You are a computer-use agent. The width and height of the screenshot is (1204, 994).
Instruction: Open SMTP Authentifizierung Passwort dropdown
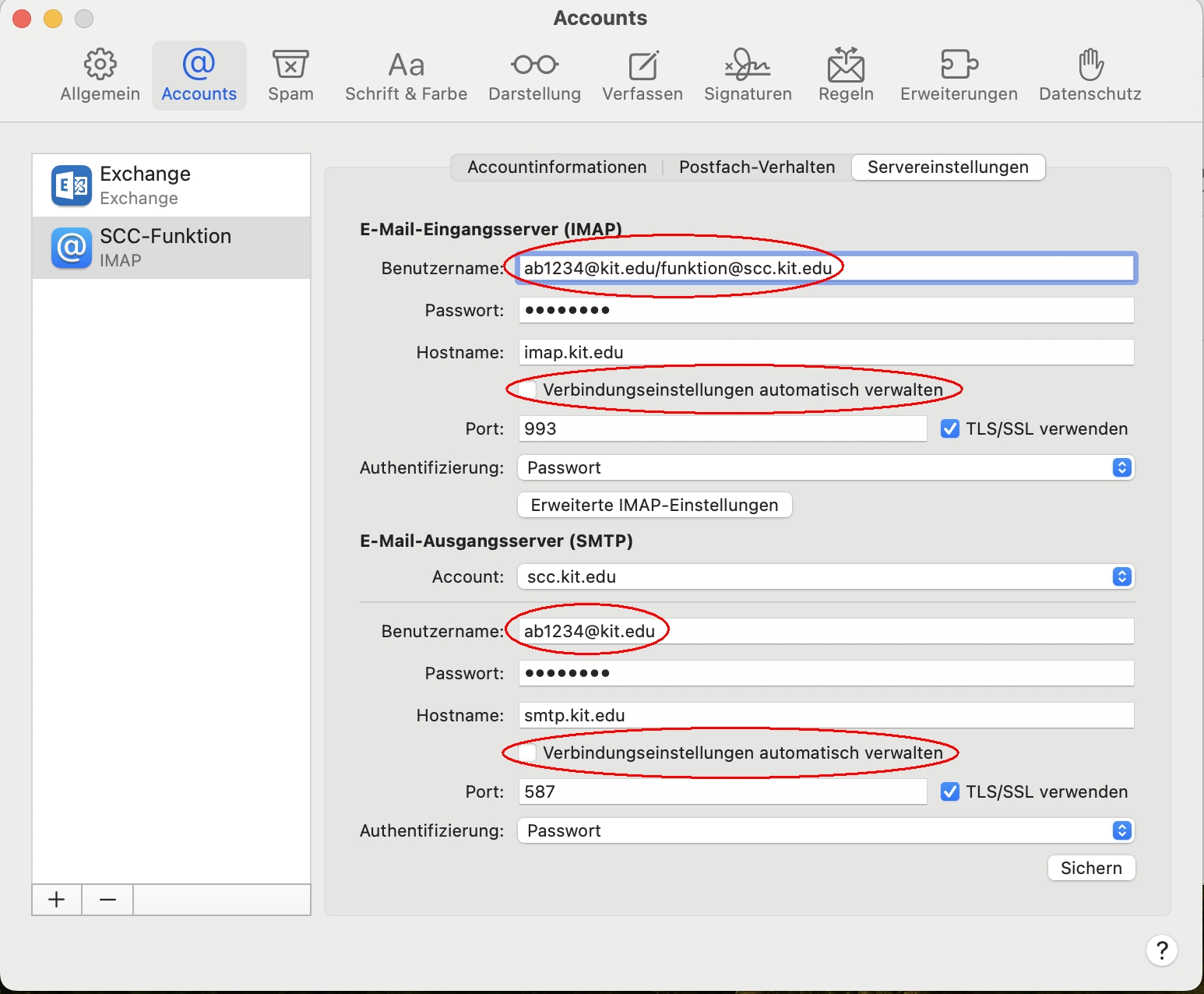point(826,830)
